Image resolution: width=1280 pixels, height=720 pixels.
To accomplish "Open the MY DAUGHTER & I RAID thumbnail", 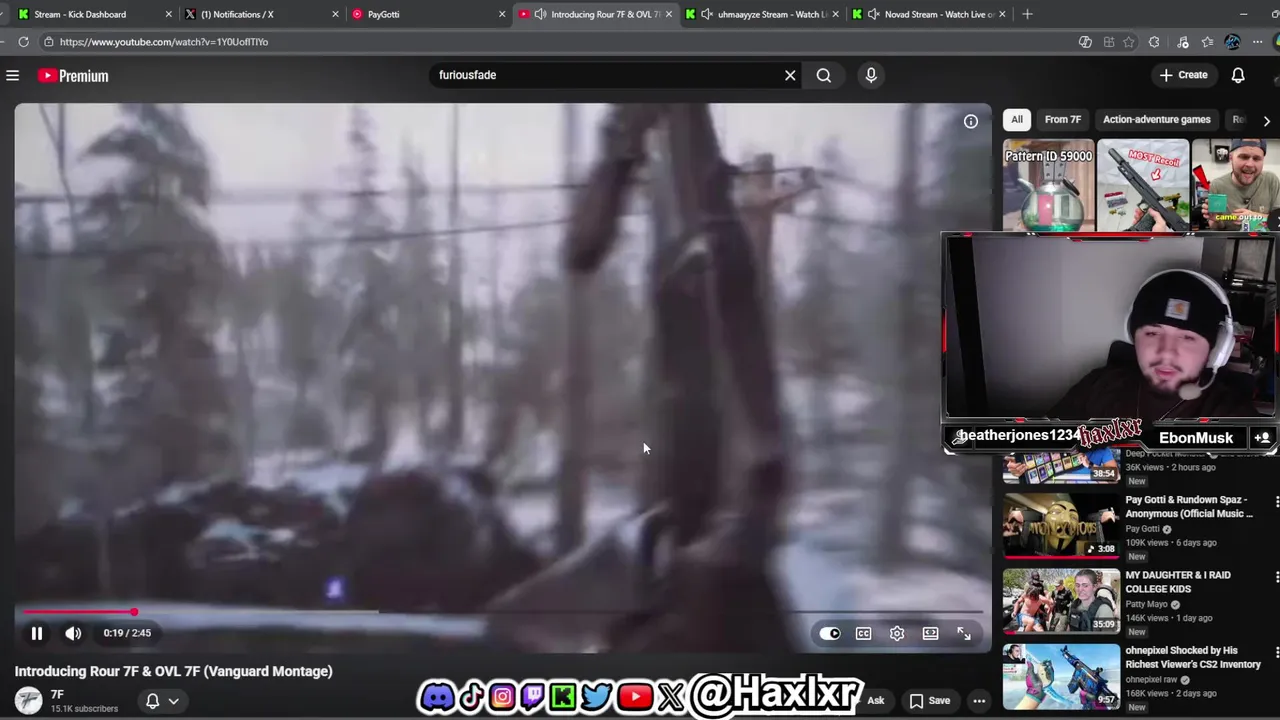I will [1062, 601].
